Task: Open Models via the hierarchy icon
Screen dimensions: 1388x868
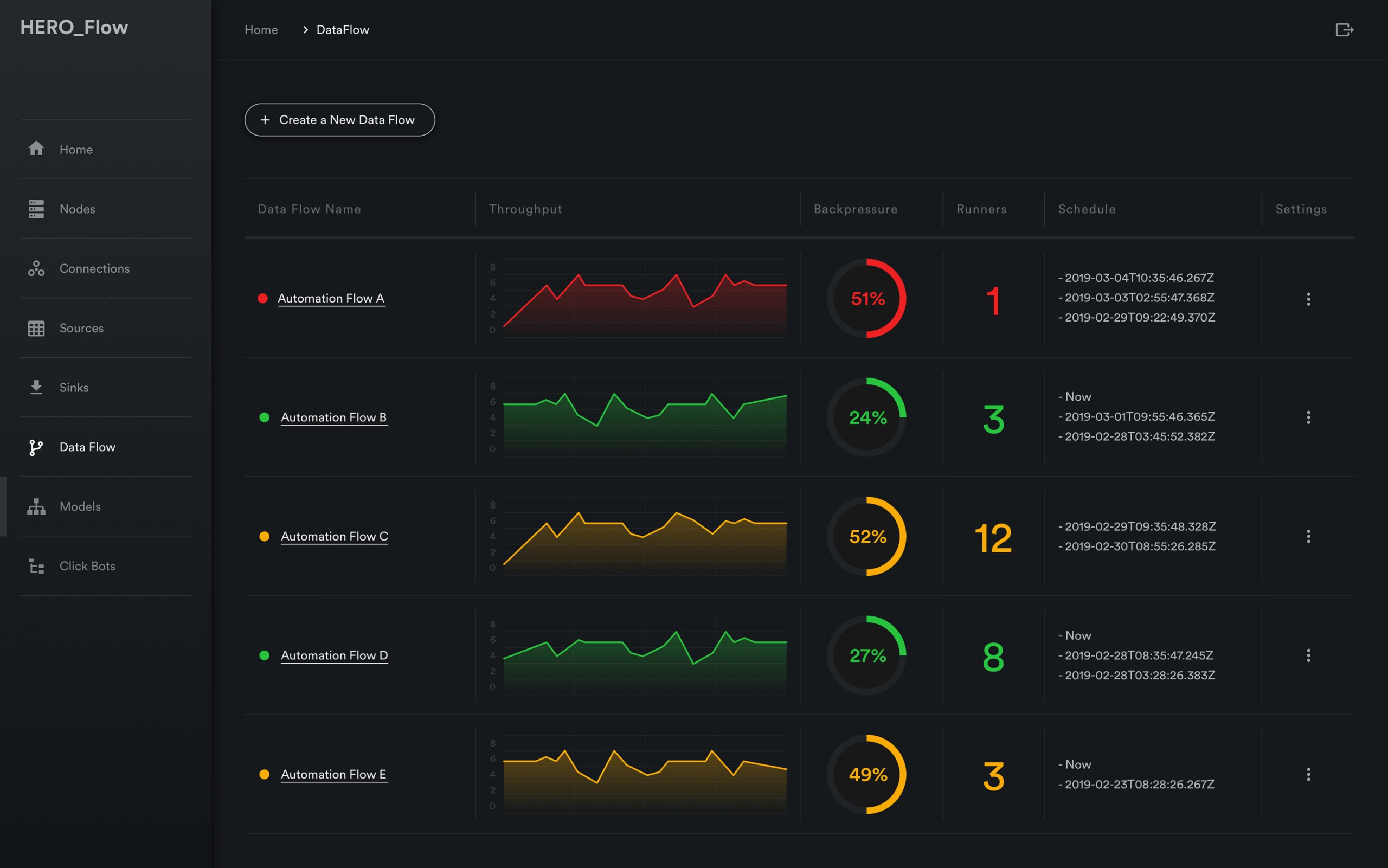Action: [x=36, y=506]
